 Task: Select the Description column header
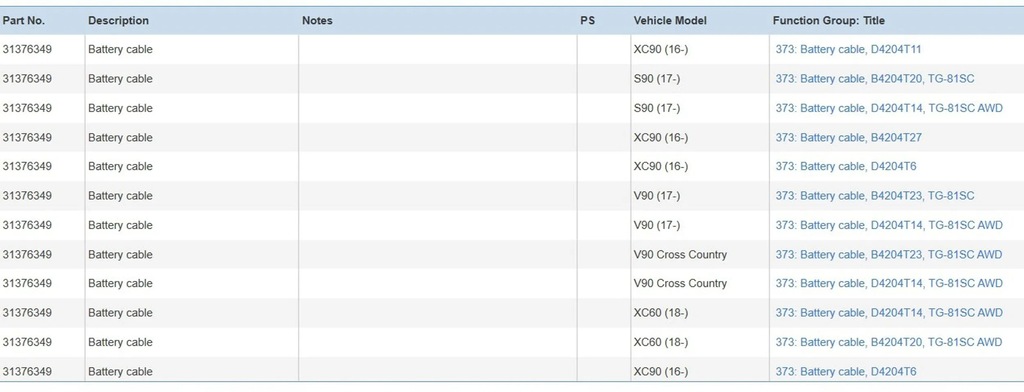click(x=118, y=21)
